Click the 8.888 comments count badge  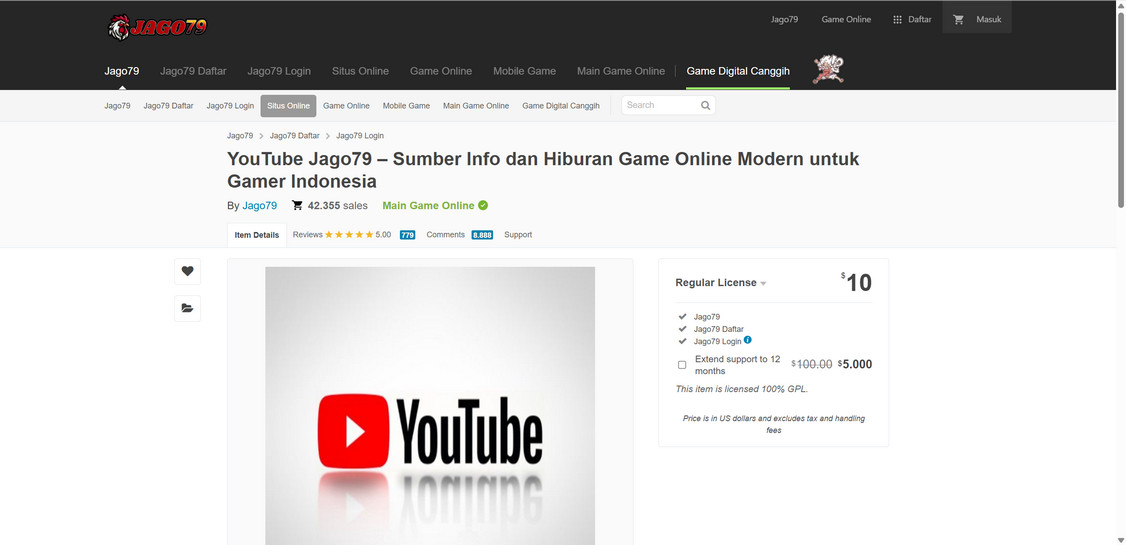tap(482, 235)
